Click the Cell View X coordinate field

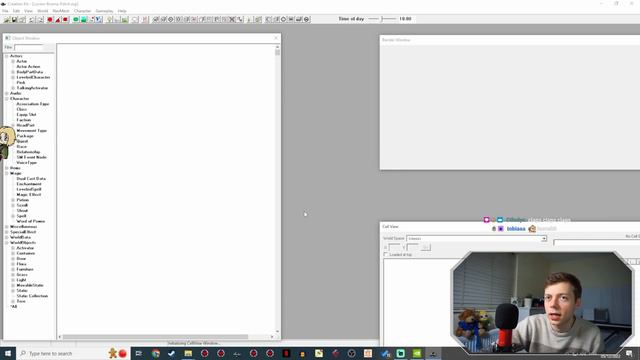pyautogui.click(x=394, y=247)
